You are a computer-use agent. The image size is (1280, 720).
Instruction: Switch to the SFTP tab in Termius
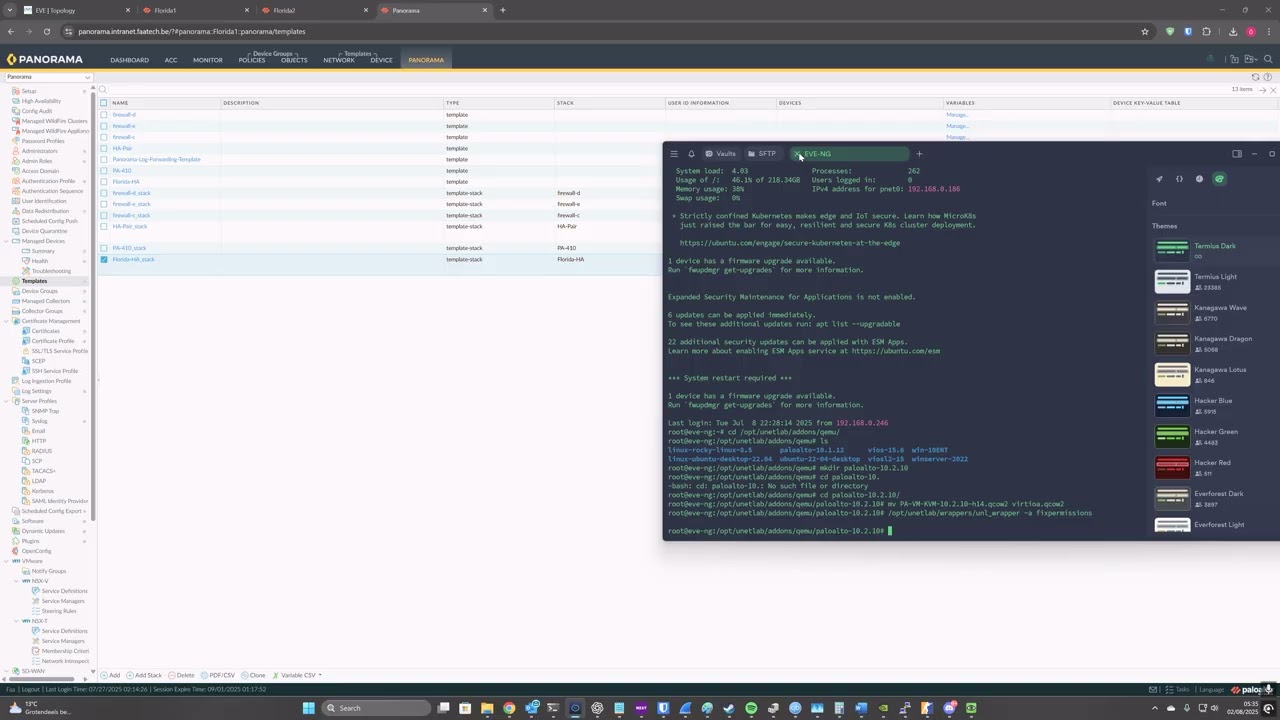tap(762, 154)
